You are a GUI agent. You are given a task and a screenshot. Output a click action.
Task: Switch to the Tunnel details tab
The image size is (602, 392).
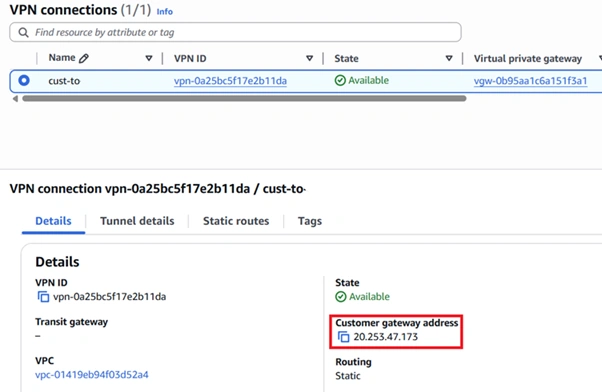pyautogui.click(x=137, y=221)
